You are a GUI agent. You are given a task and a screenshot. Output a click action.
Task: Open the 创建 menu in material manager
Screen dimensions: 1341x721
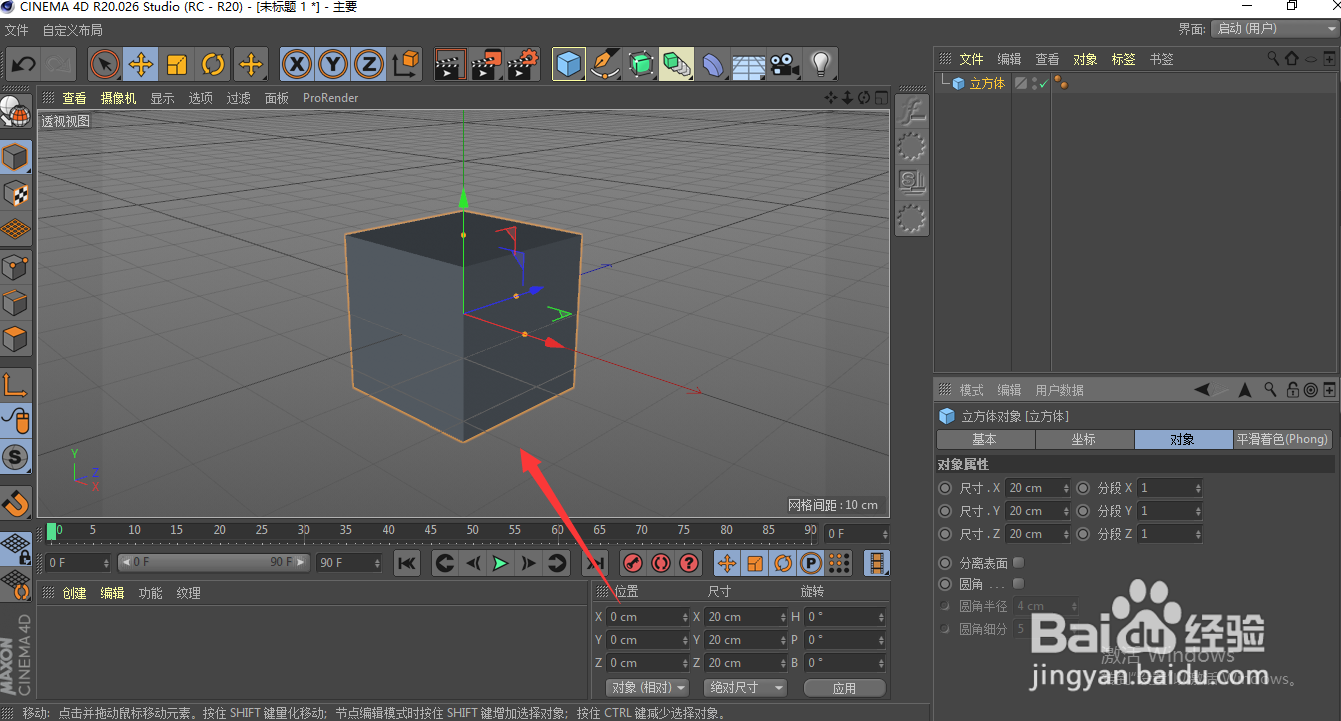(x=74, y=593)
